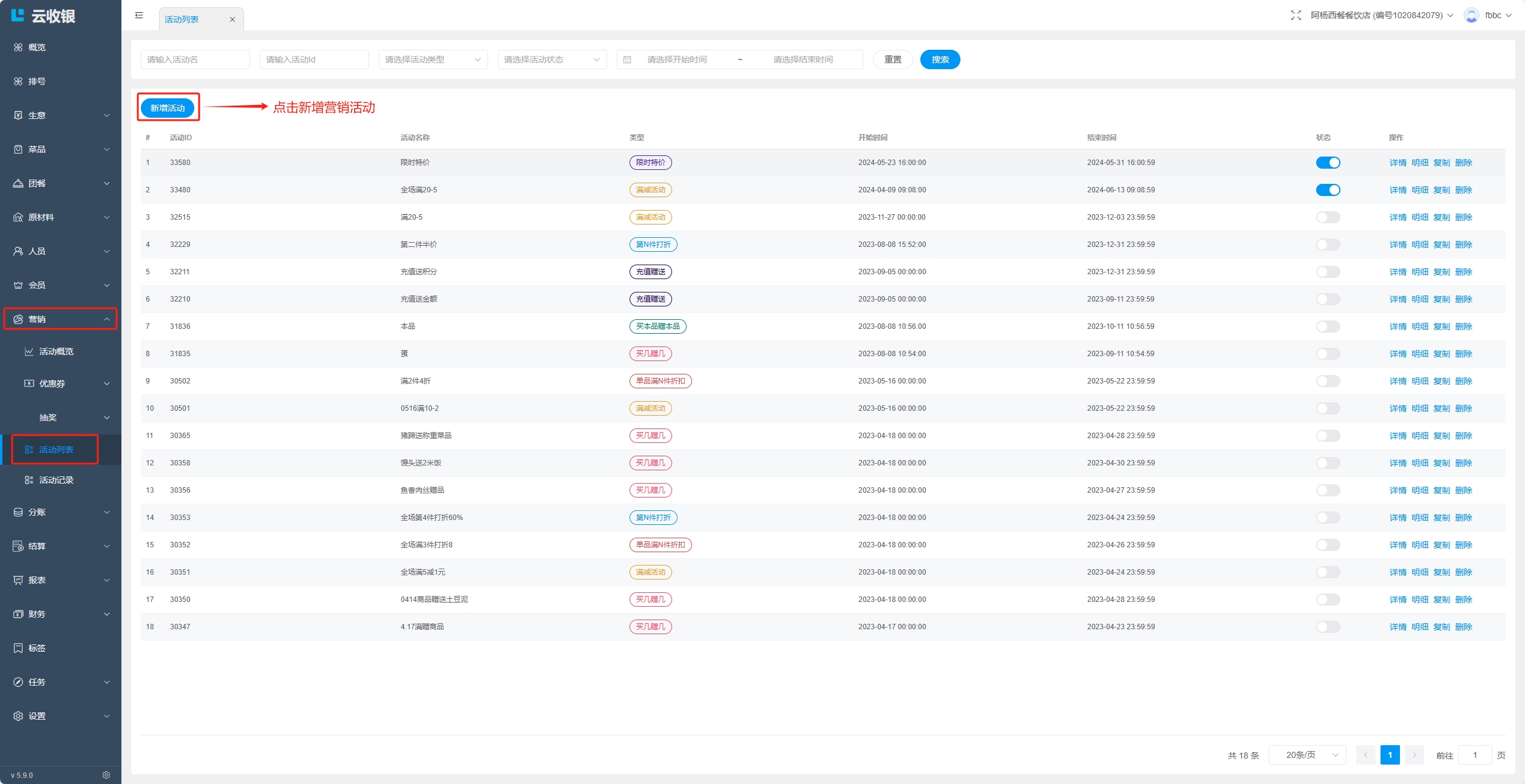Click the 请输入活动名 input field
1525x784 pixels.
(195, 59)
